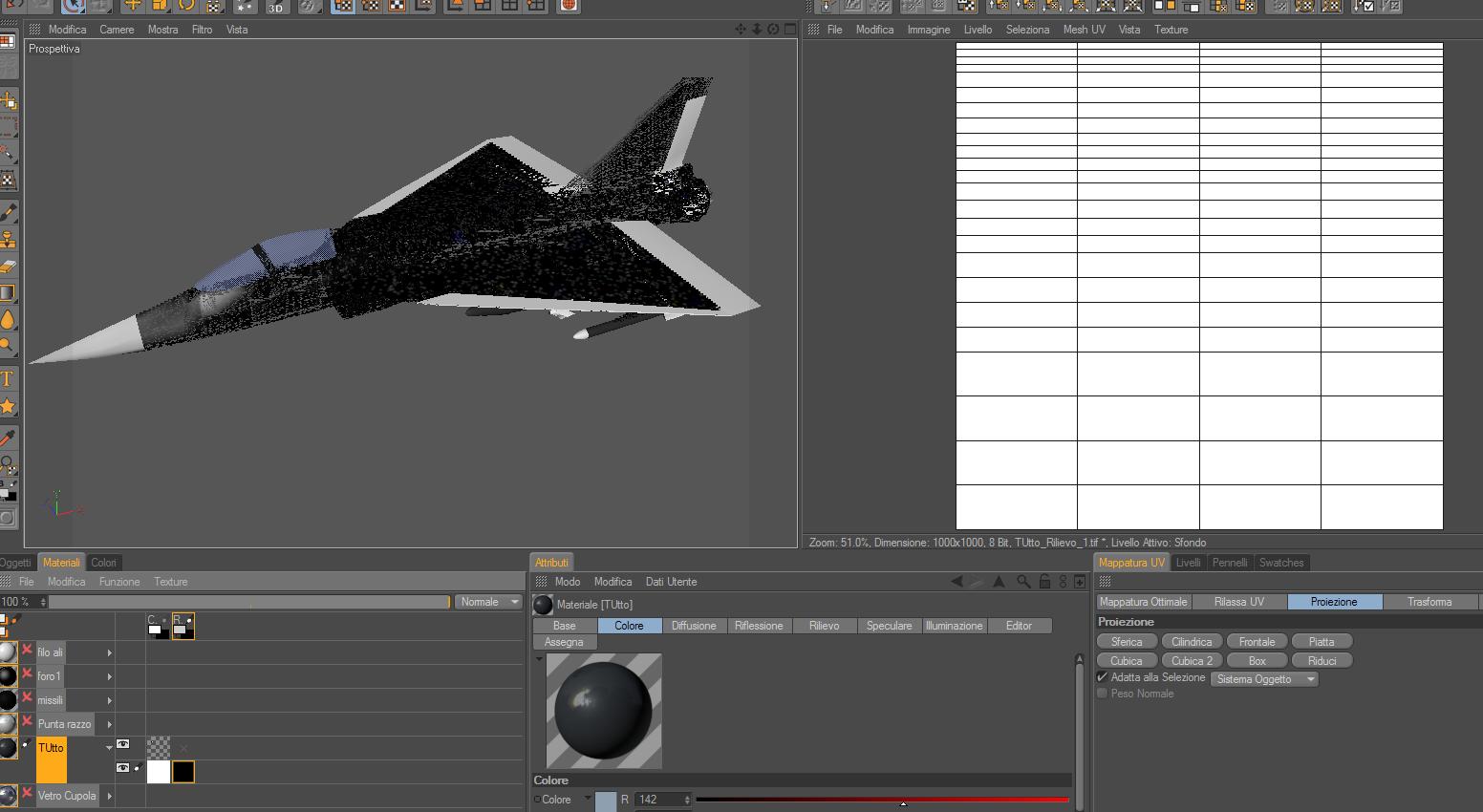Toggle the Adatta alla Selezione checkbox
The width and height of the screenshot is (1483, 812).
click(x=1103, y=677)
